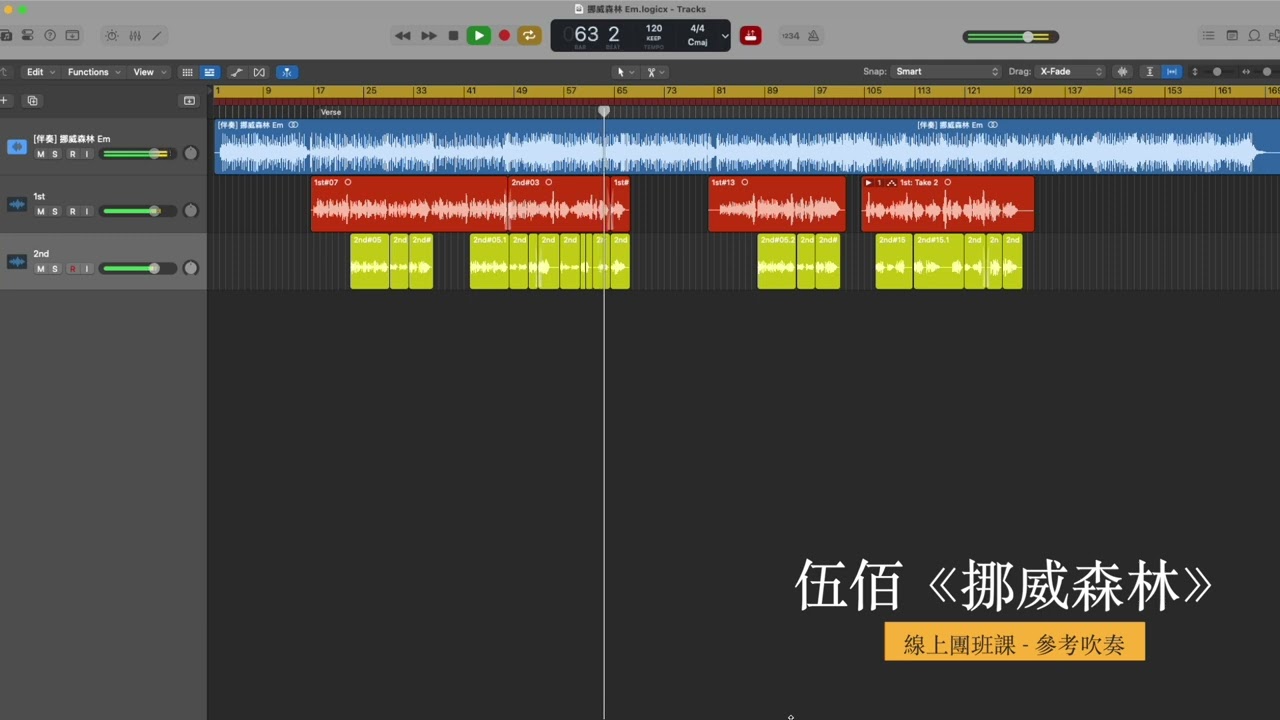This screenshot has height=720, width=1280.
Task: Toggle the blue Catch Playhead button
Action: (x=286, y=72)
